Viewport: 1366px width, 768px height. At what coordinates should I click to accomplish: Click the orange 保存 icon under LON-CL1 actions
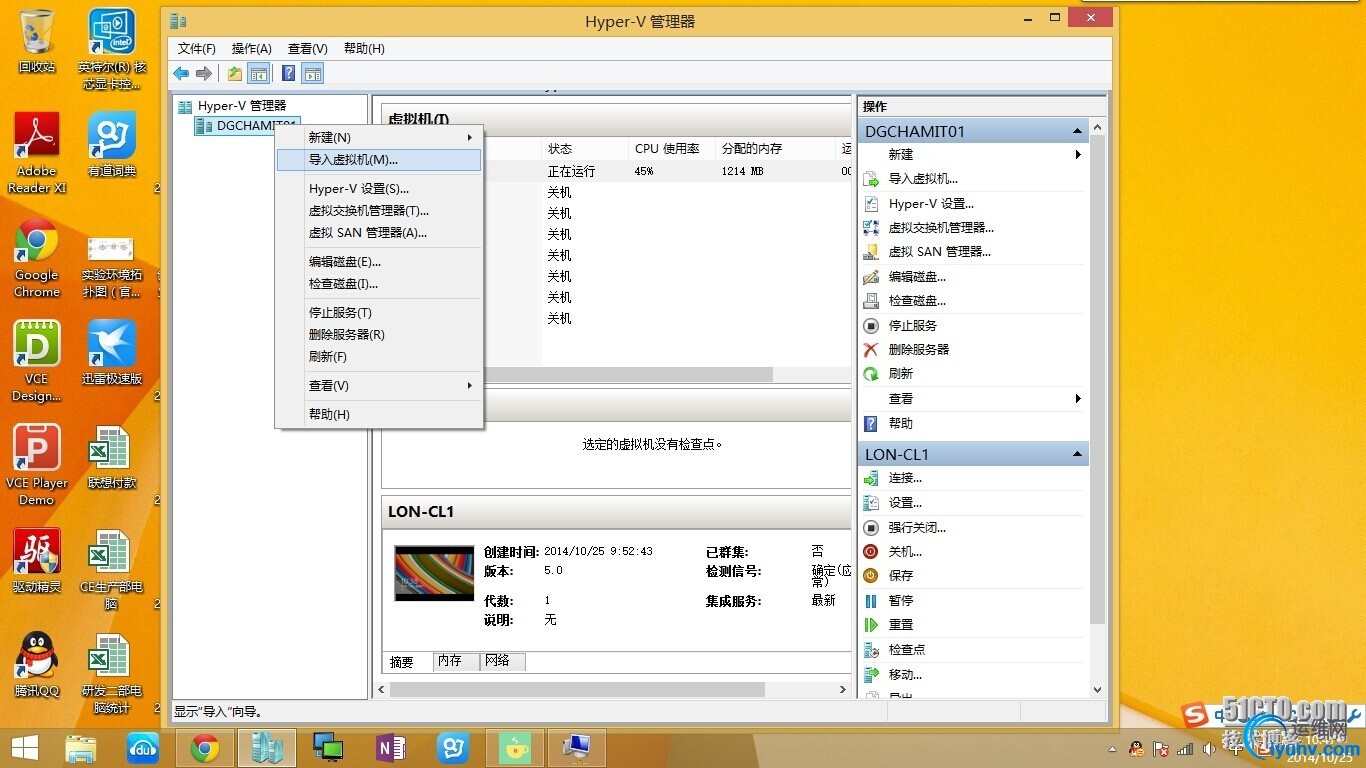[x=871, y=576]
